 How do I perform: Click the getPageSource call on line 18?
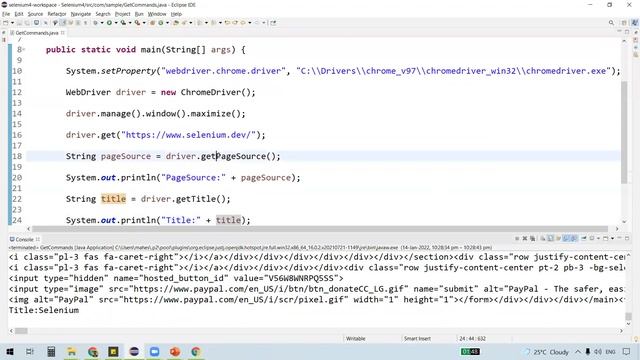240,156
